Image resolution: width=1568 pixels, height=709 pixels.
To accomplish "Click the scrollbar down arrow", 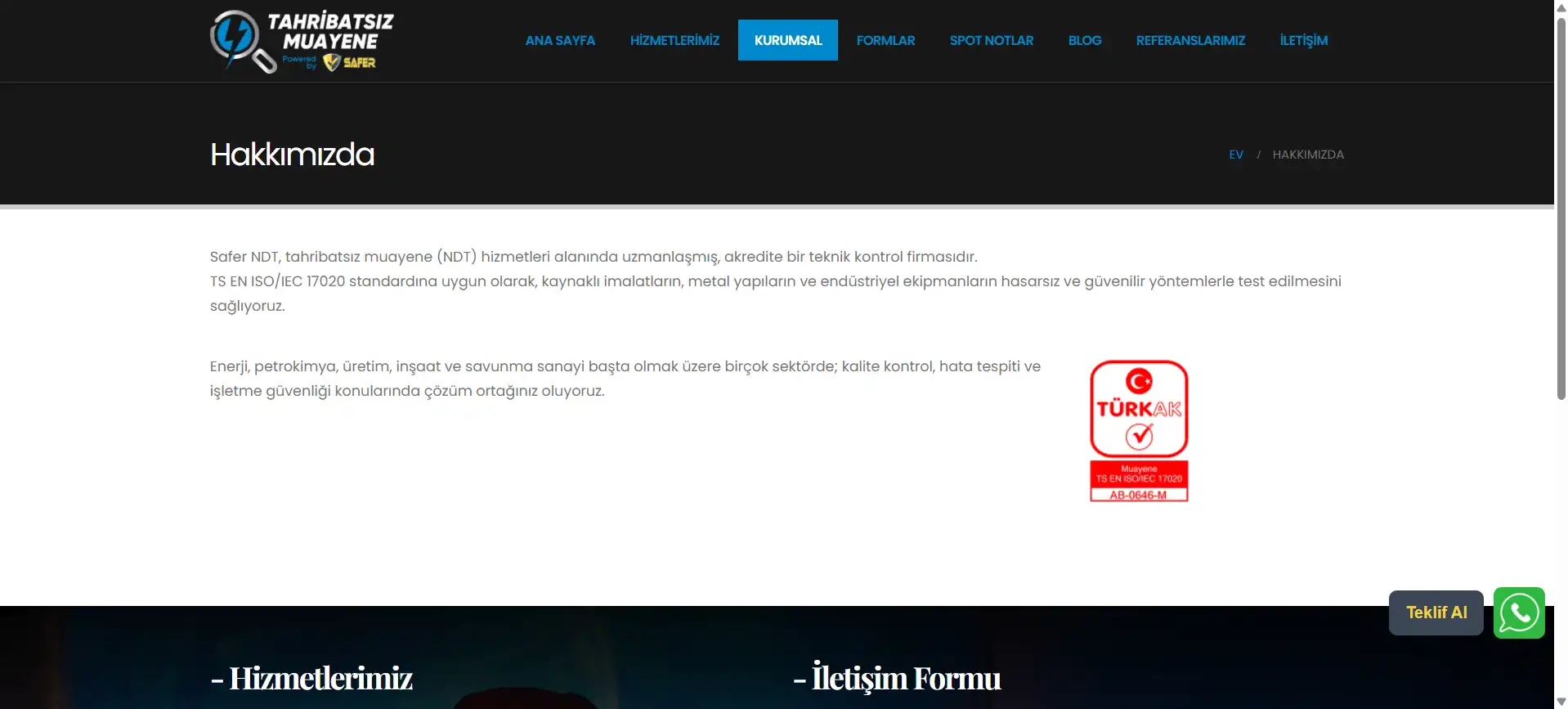I will 1561,702.
